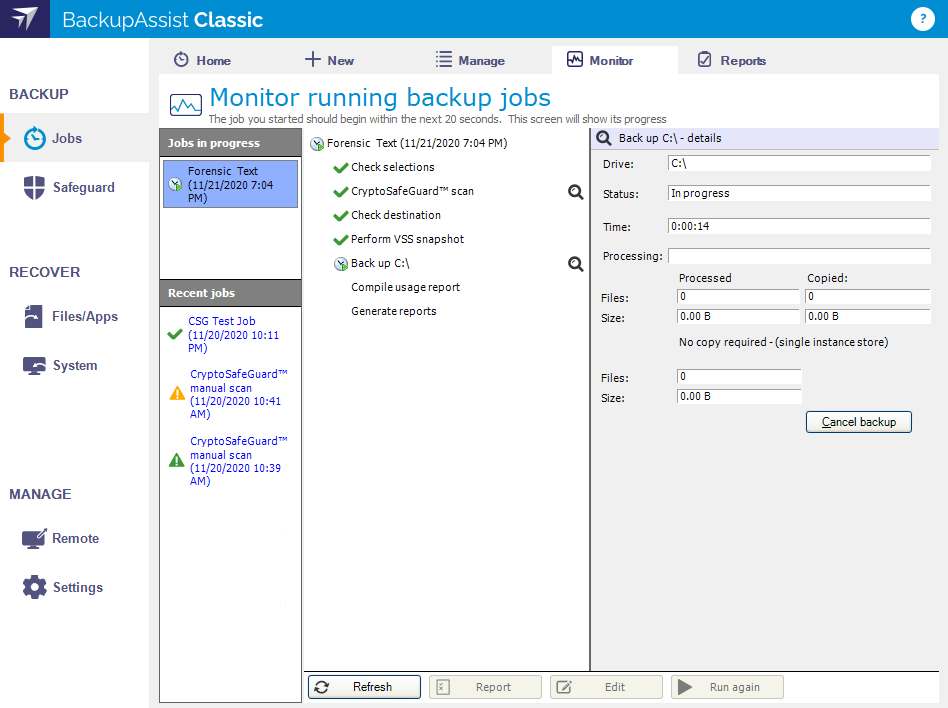Click the green warning icon for 10:39 AM scan
This screenshot has height=708, width=948.
[177, 461]
